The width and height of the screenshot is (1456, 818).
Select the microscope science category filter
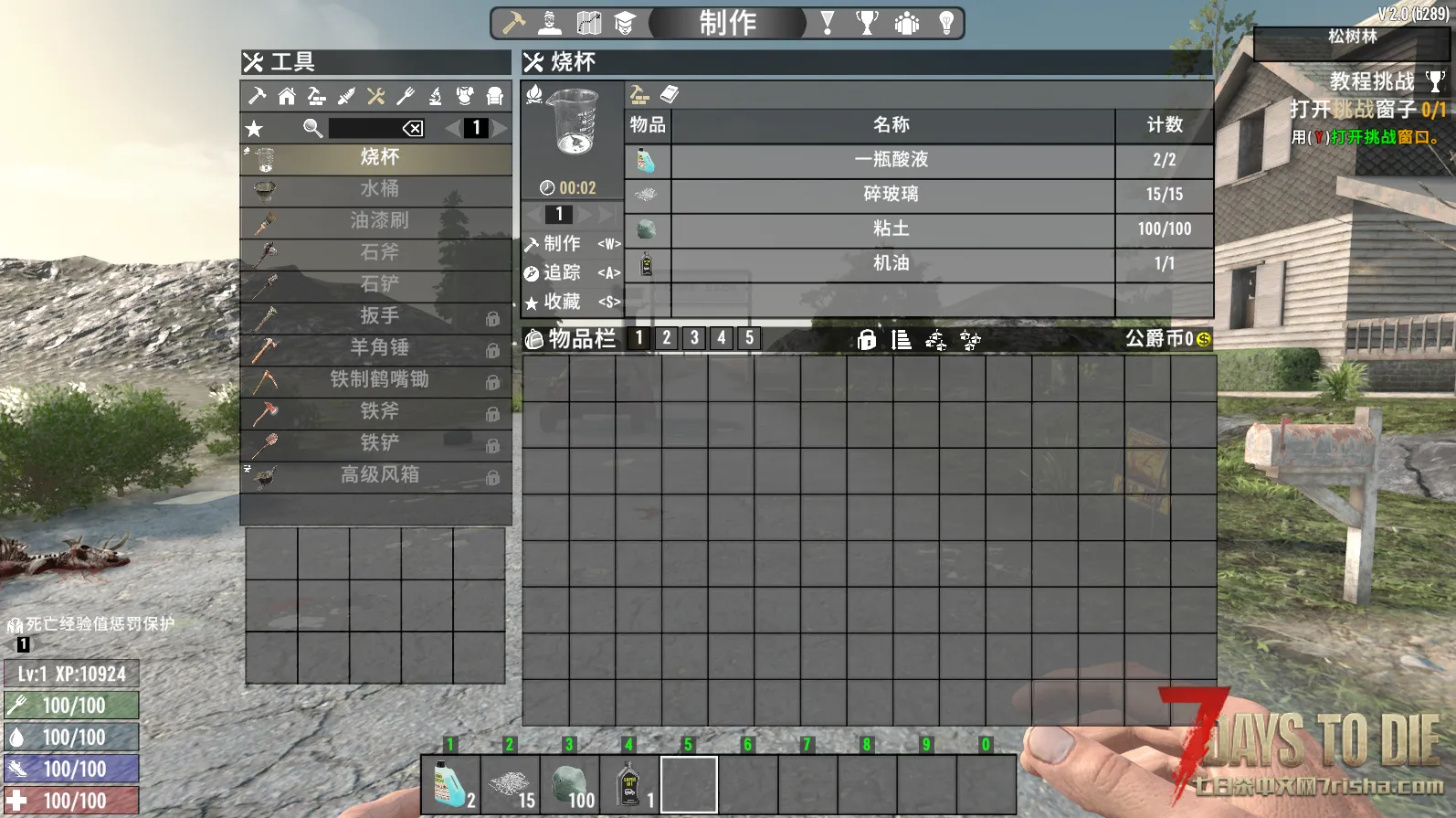point(436,95)
